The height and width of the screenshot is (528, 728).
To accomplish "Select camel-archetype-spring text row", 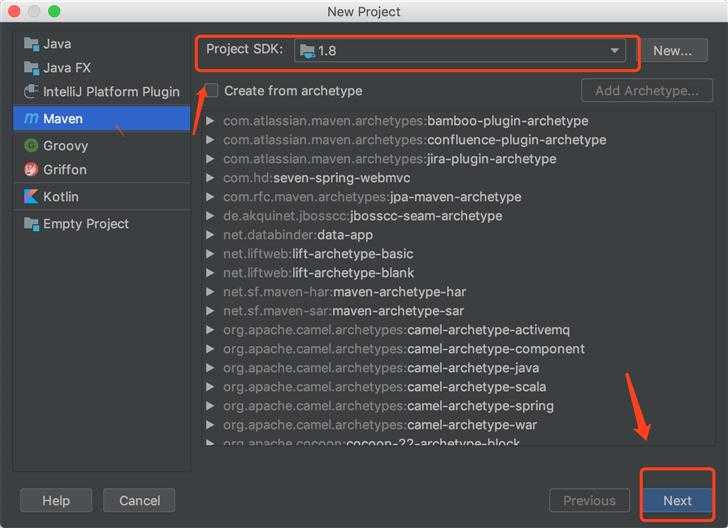I will pos(389,406).
